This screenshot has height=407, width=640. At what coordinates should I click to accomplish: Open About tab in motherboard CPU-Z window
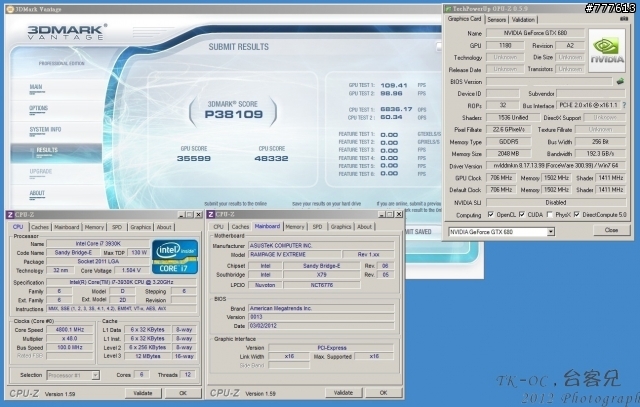[364, 227]
